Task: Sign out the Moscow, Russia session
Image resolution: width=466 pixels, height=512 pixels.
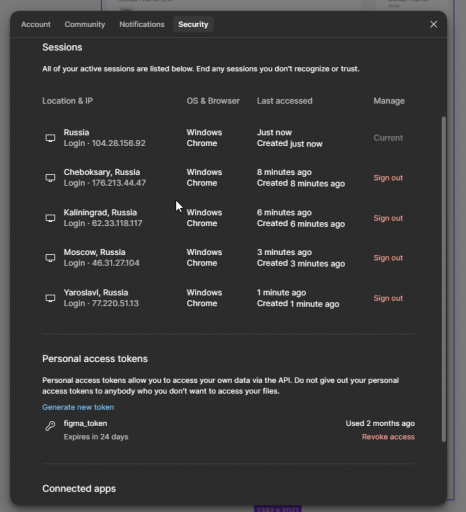Action: pos(388,258)
